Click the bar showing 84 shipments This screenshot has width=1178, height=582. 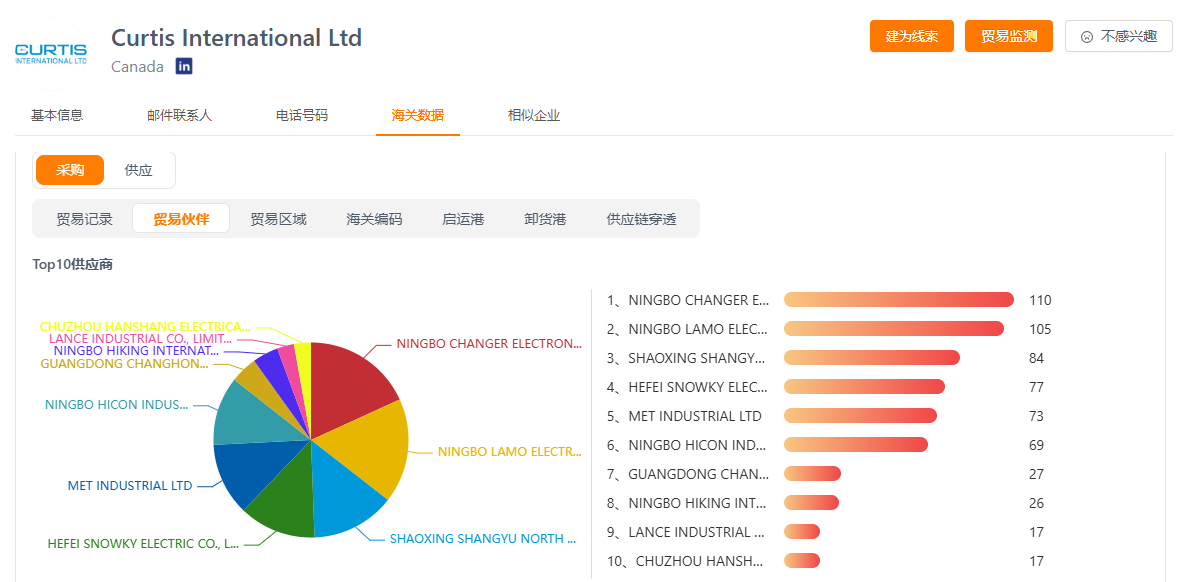tap(871, 357)
